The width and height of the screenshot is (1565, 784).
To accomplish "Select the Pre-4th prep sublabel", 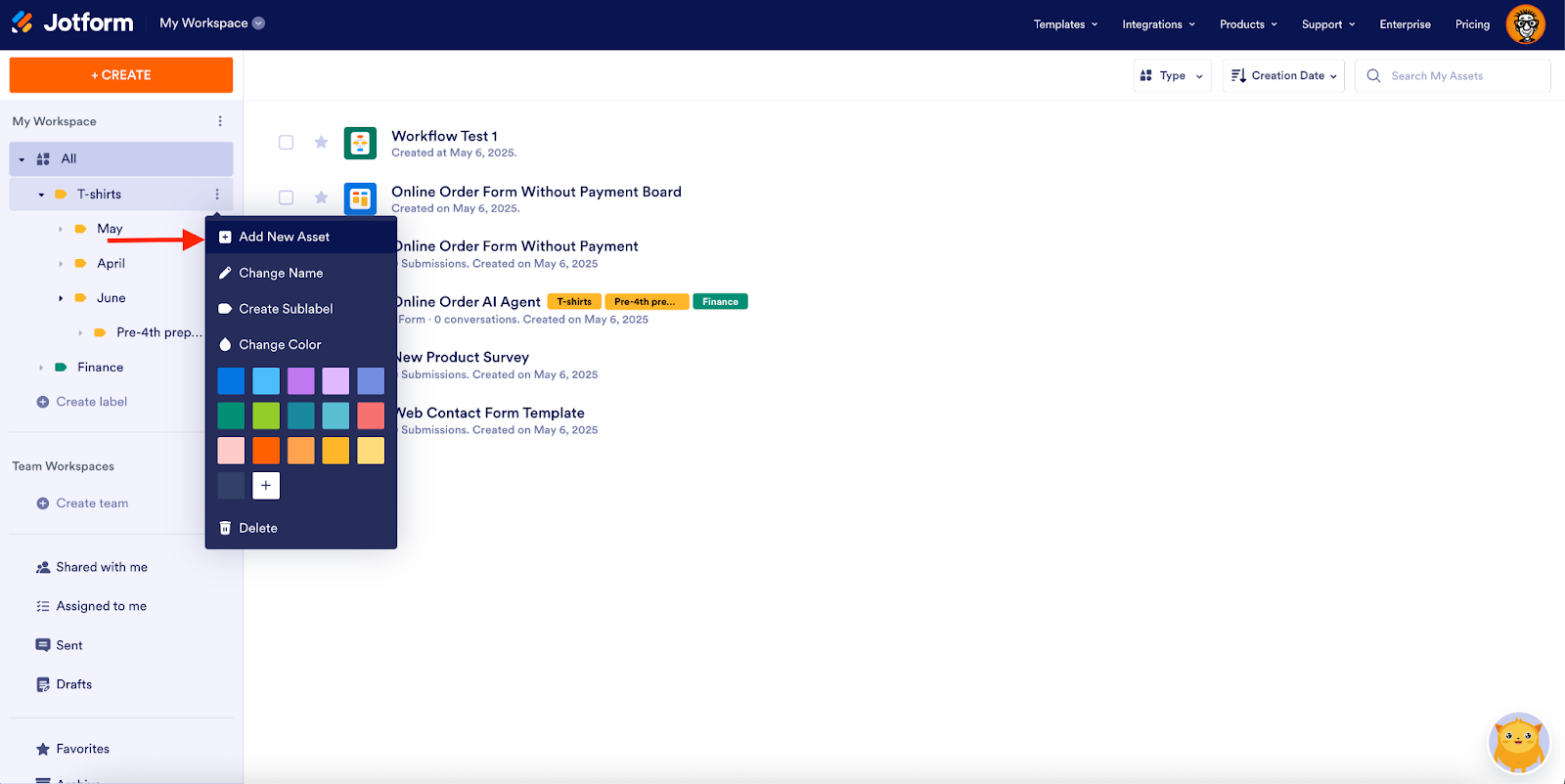I will coord(158,332).
